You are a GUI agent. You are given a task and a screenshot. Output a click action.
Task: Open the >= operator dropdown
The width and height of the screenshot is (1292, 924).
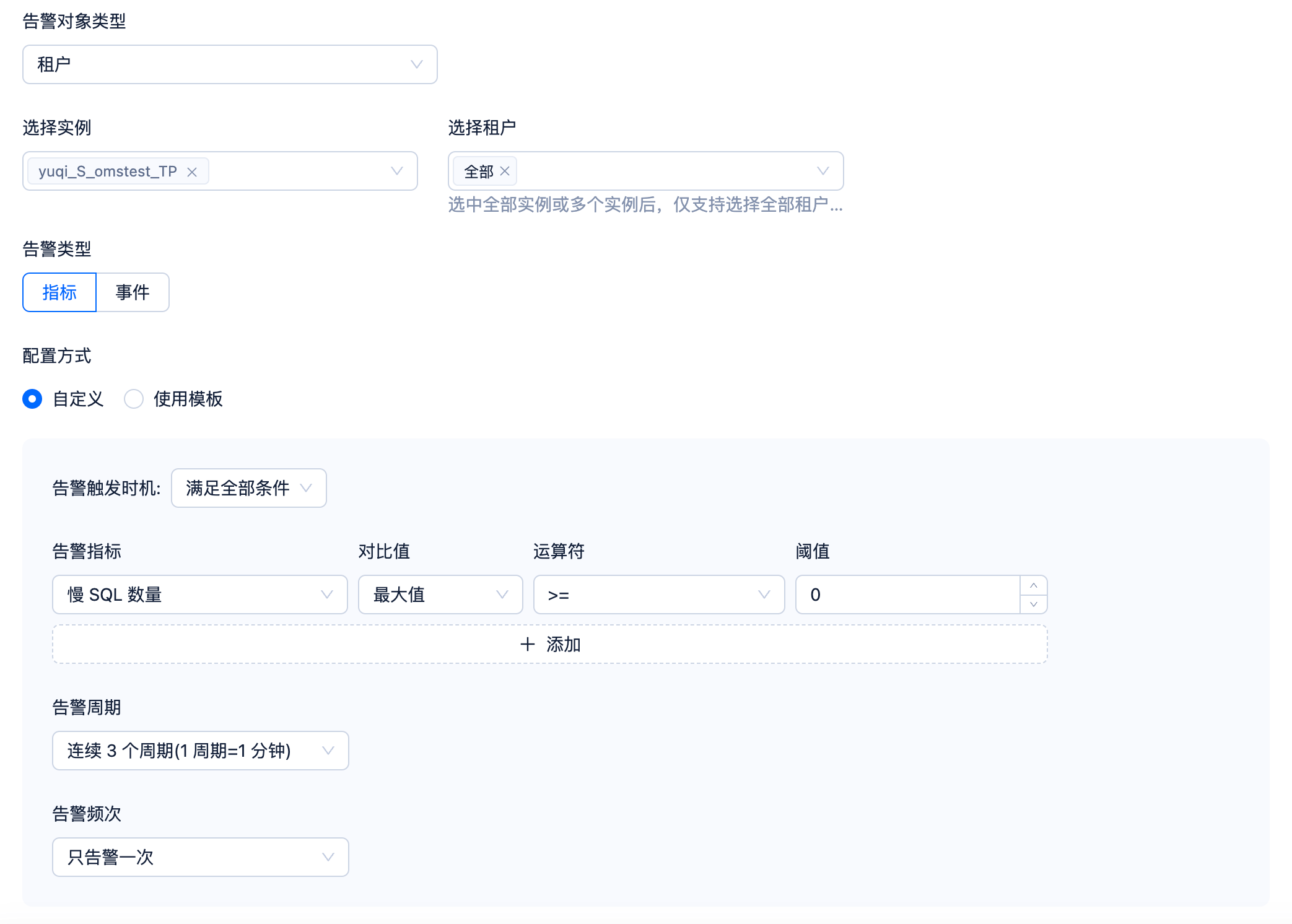pyautogui.click(x=658, y=595)
